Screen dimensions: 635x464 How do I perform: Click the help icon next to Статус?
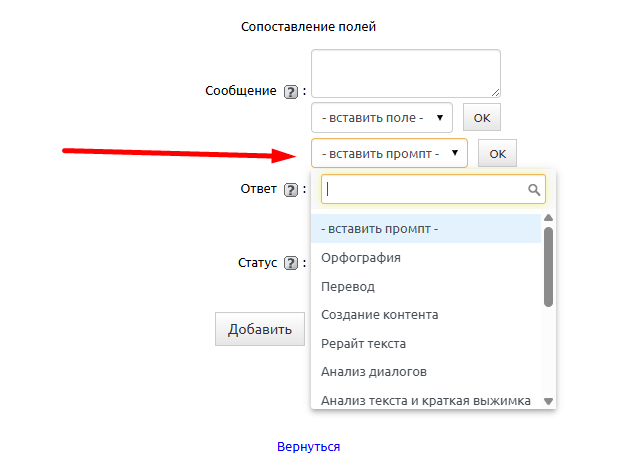(x=291, y=264)
